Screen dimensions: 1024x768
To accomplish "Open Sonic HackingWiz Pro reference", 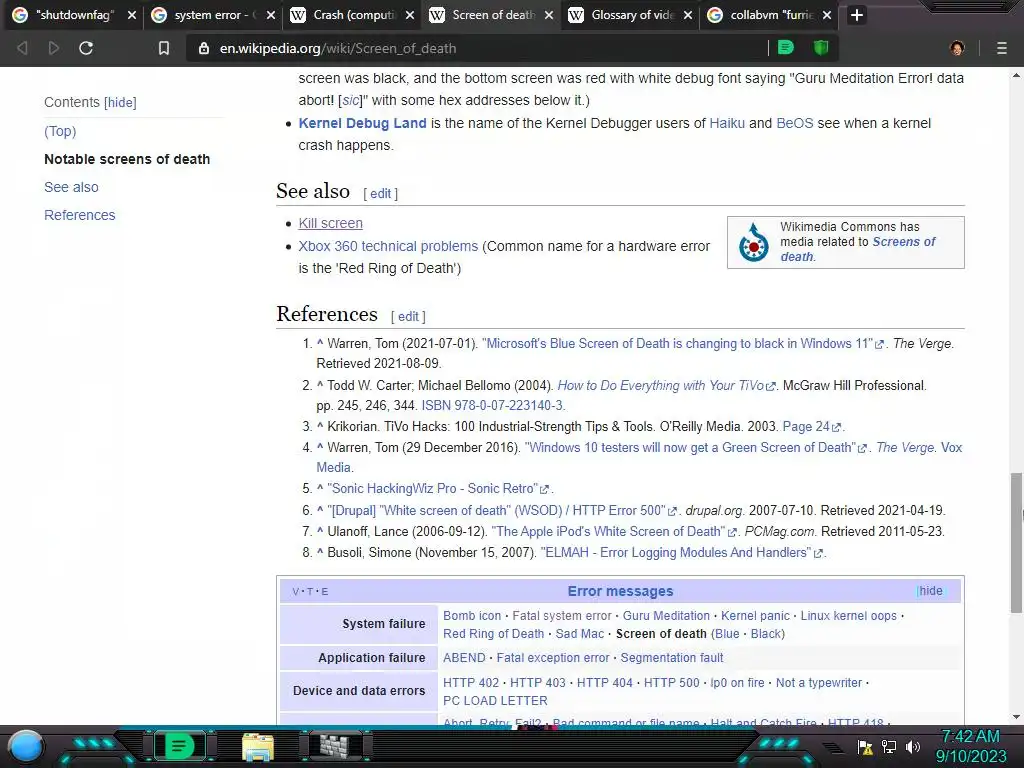I will [432, 489].
